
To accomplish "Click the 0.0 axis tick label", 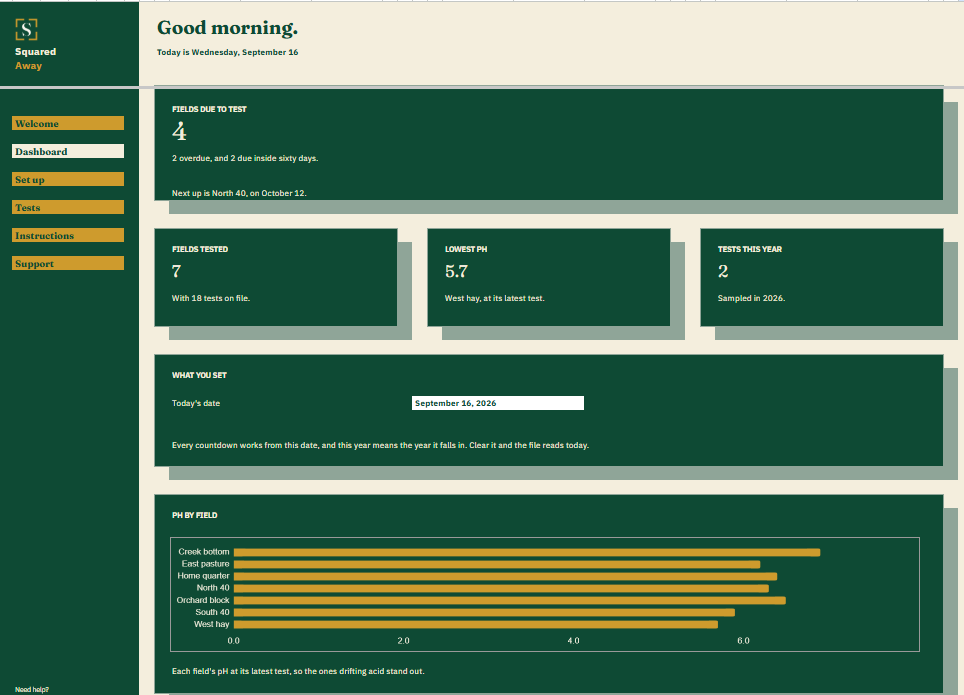I will (x=234, y=641).
